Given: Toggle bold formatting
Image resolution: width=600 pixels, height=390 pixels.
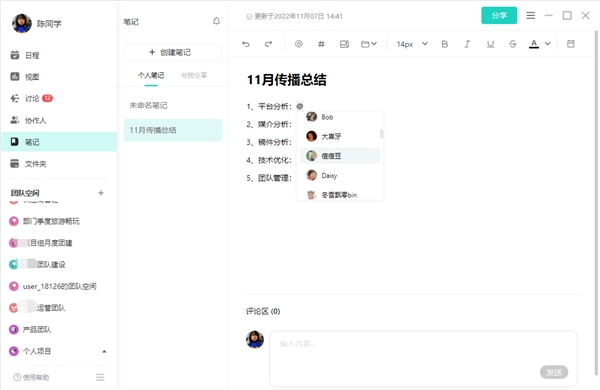Looking at the screenshot, I should point(445,44).
